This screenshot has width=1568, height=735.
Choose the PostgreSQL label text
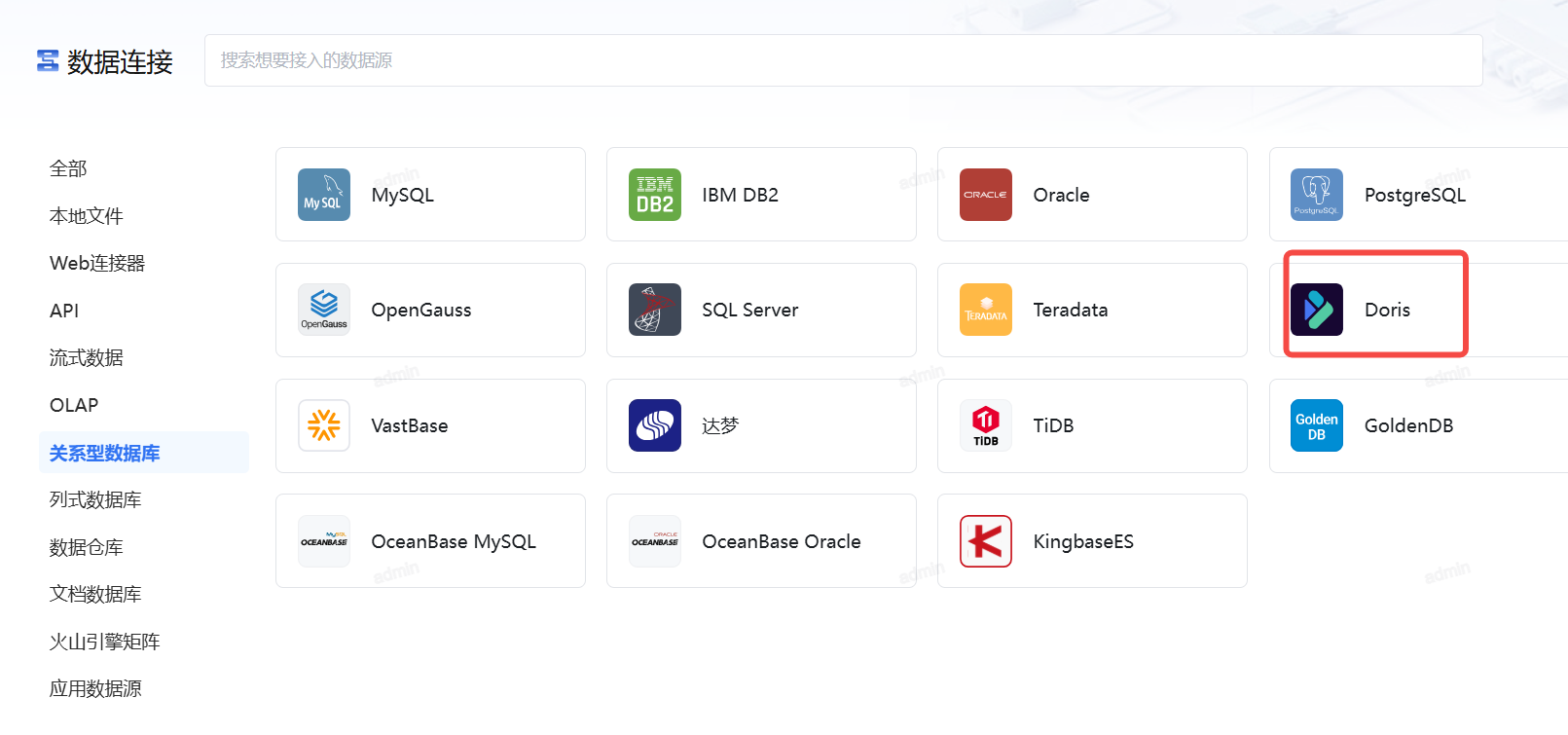1415,195
